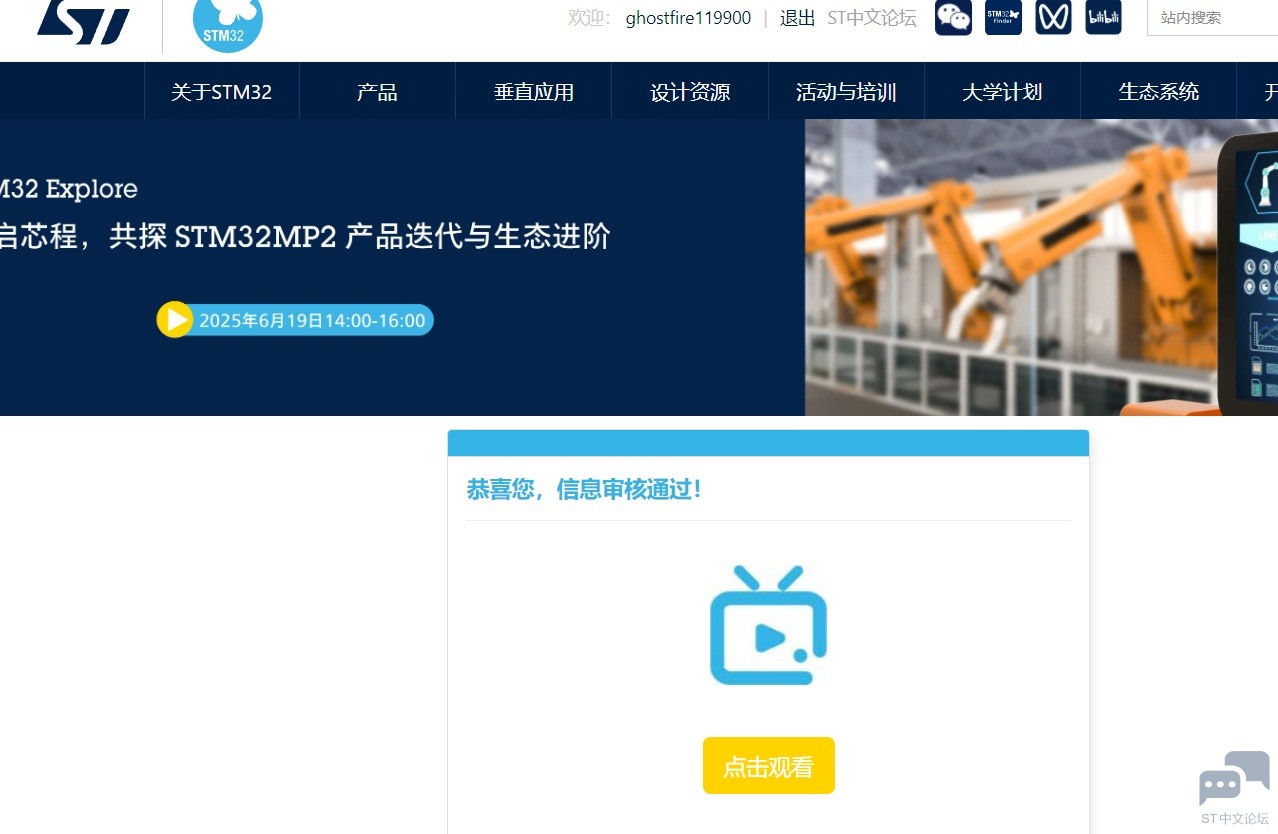The width and height of the screenshot is (1278, 834).
Task: Open the ST中文论坛 chat bubble icon
Action: tap(1235, 788)
